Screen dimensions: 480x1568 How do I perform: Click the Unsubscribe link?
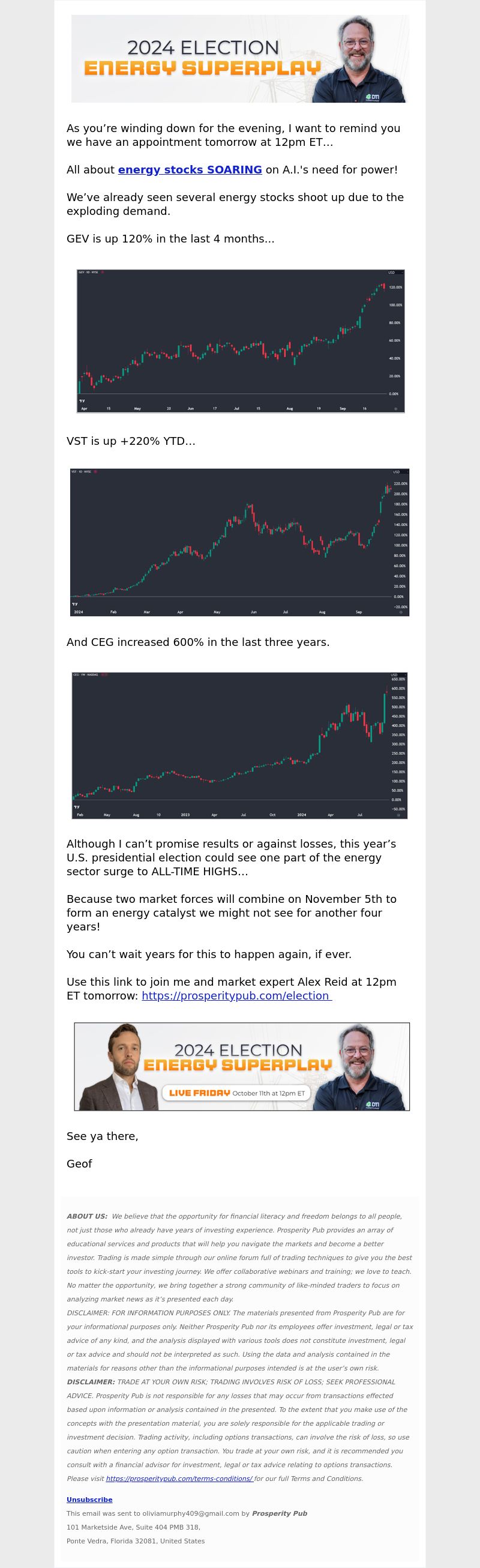coord(89,1500)
